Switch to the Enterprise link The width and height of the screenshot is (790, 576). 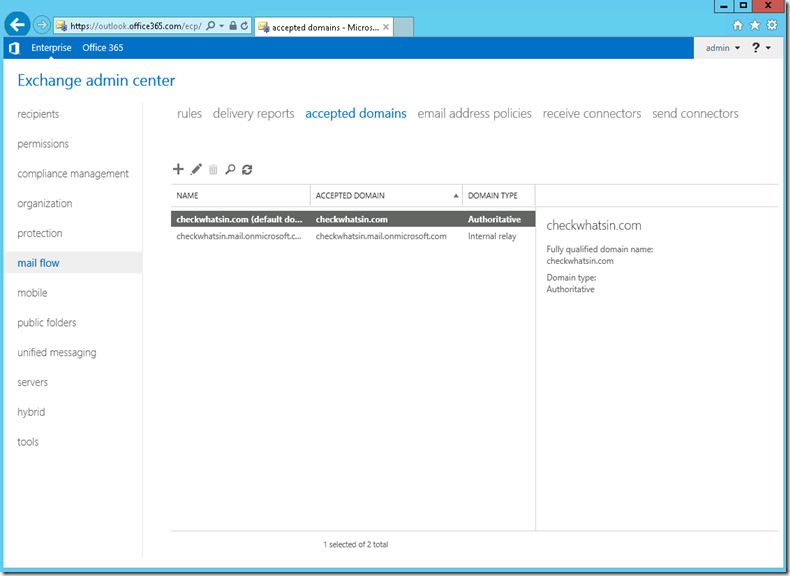click(51, 48)
